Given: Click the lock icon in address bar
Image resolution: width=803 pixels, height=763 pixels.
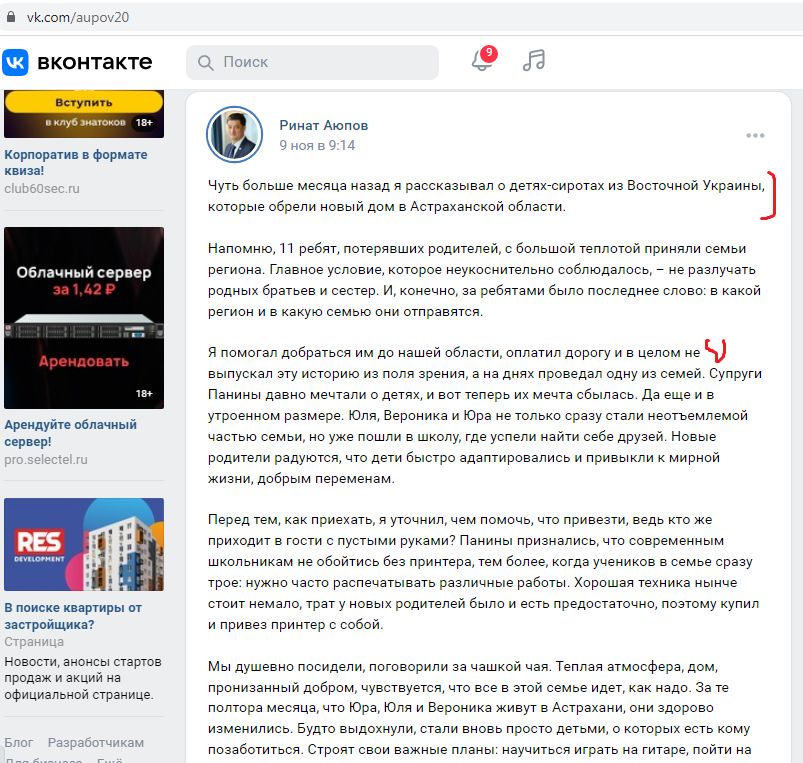Looking at the screenshot, I should pos(11,17).
